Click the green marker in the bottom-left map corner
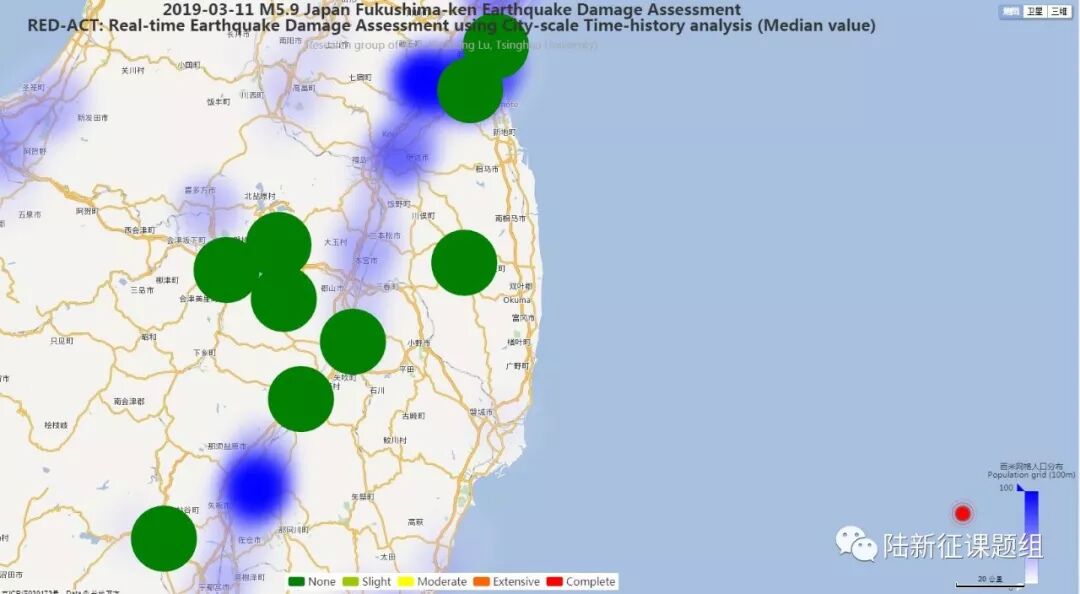 pos(164,538)
